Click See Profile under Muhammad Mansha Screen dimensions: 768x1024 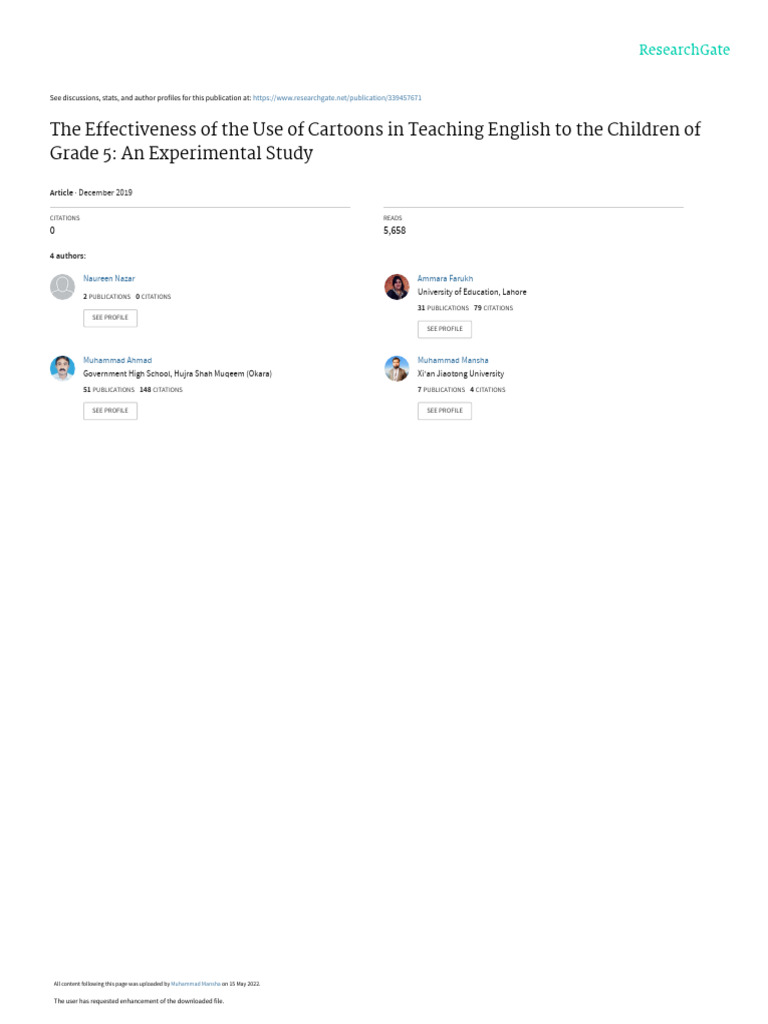click(445, 410)
